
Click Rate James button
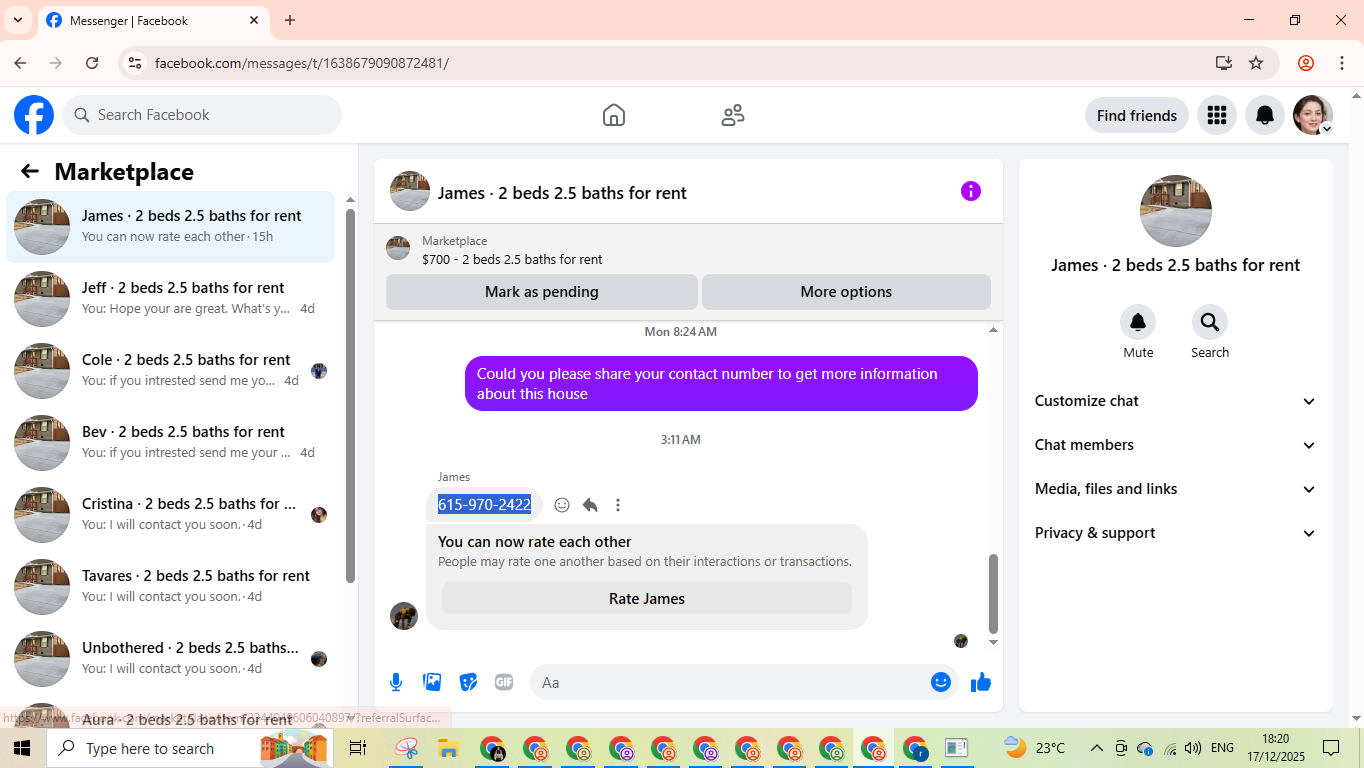coord(647,599)
